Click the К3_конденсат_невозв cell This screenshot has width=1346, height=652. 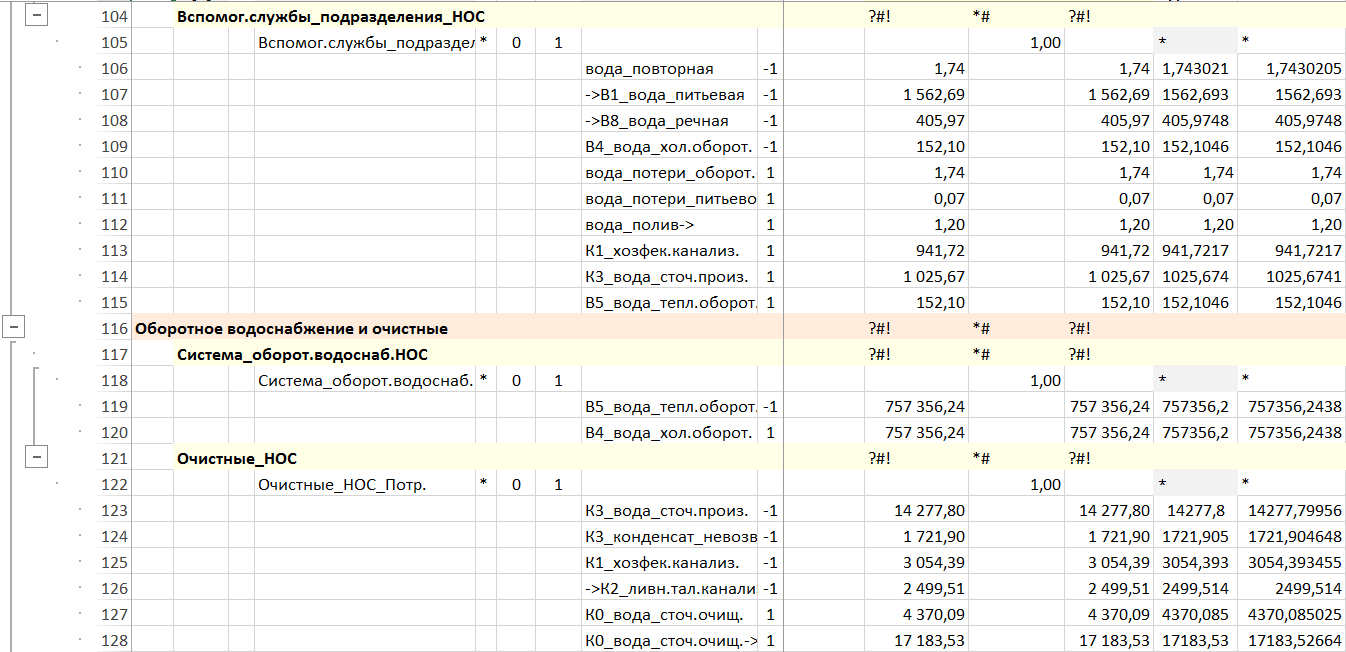click(x=670, y=537)
